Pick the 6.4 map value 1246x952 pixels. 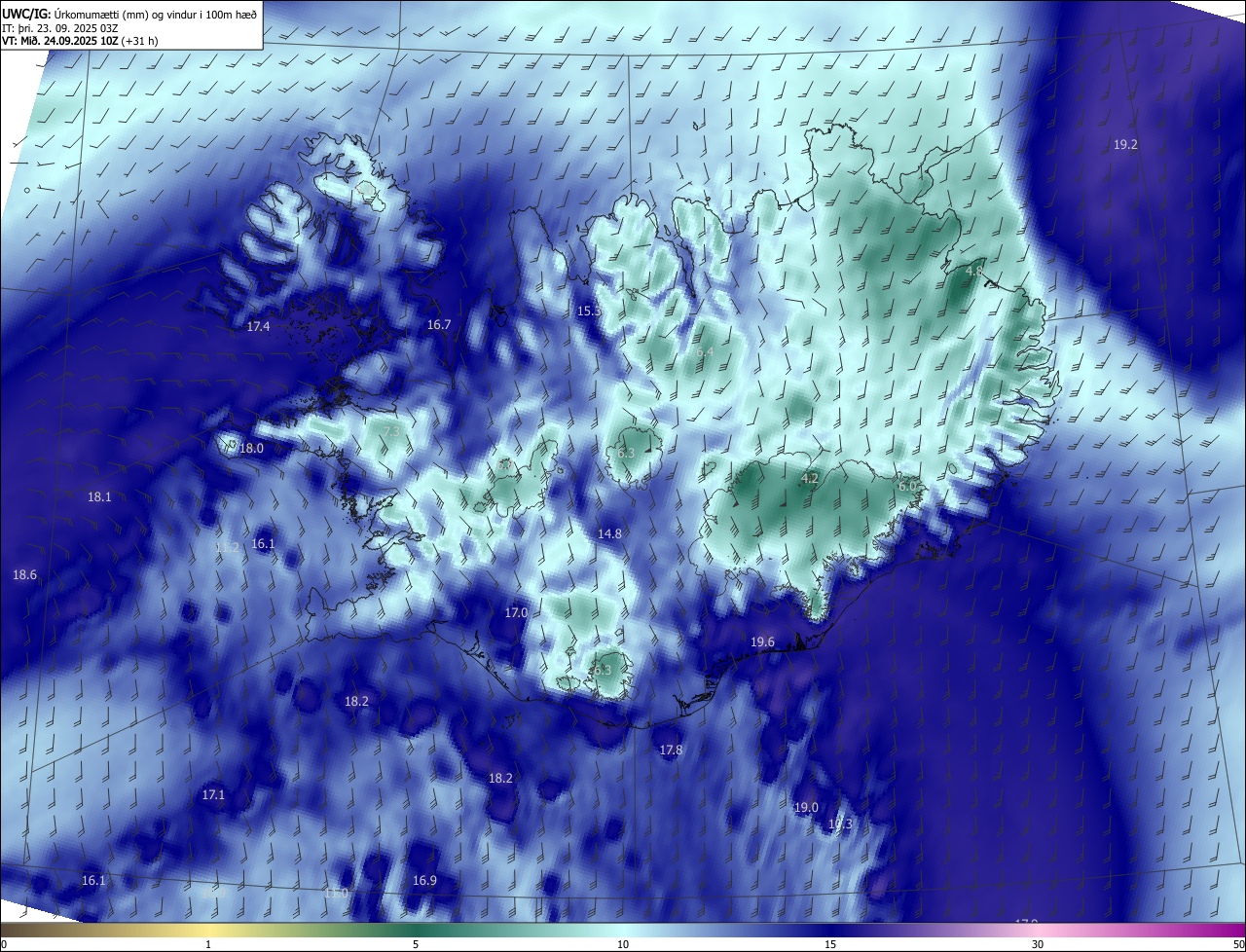click(706, 351)
